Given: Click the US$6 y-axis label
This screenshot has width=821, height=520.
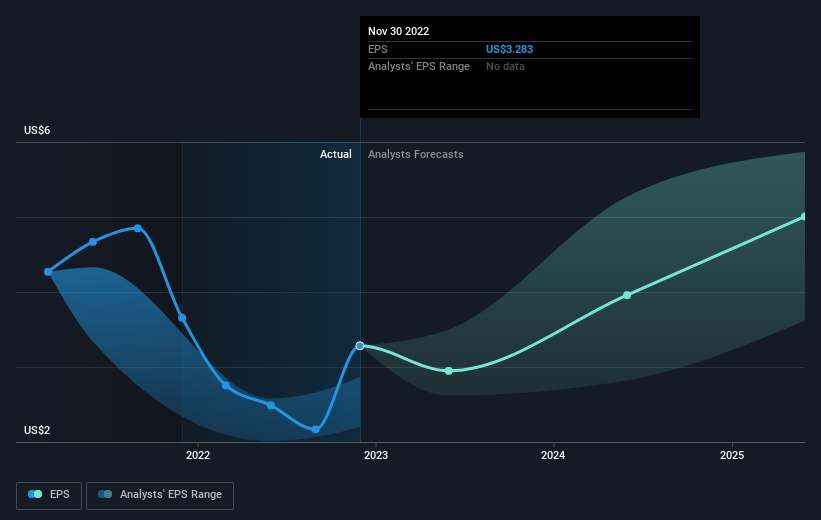Looking at the screenshot, I should [37, 130].
